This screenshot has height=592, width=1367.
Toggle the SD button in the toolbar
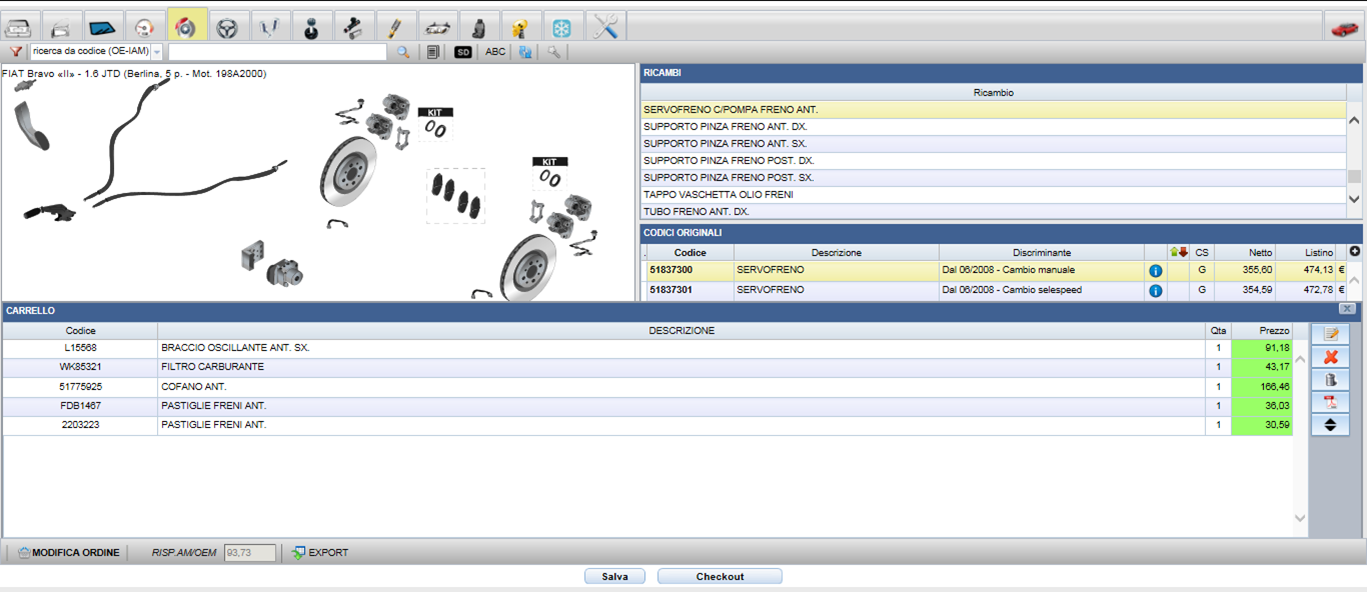click(463, 52)
